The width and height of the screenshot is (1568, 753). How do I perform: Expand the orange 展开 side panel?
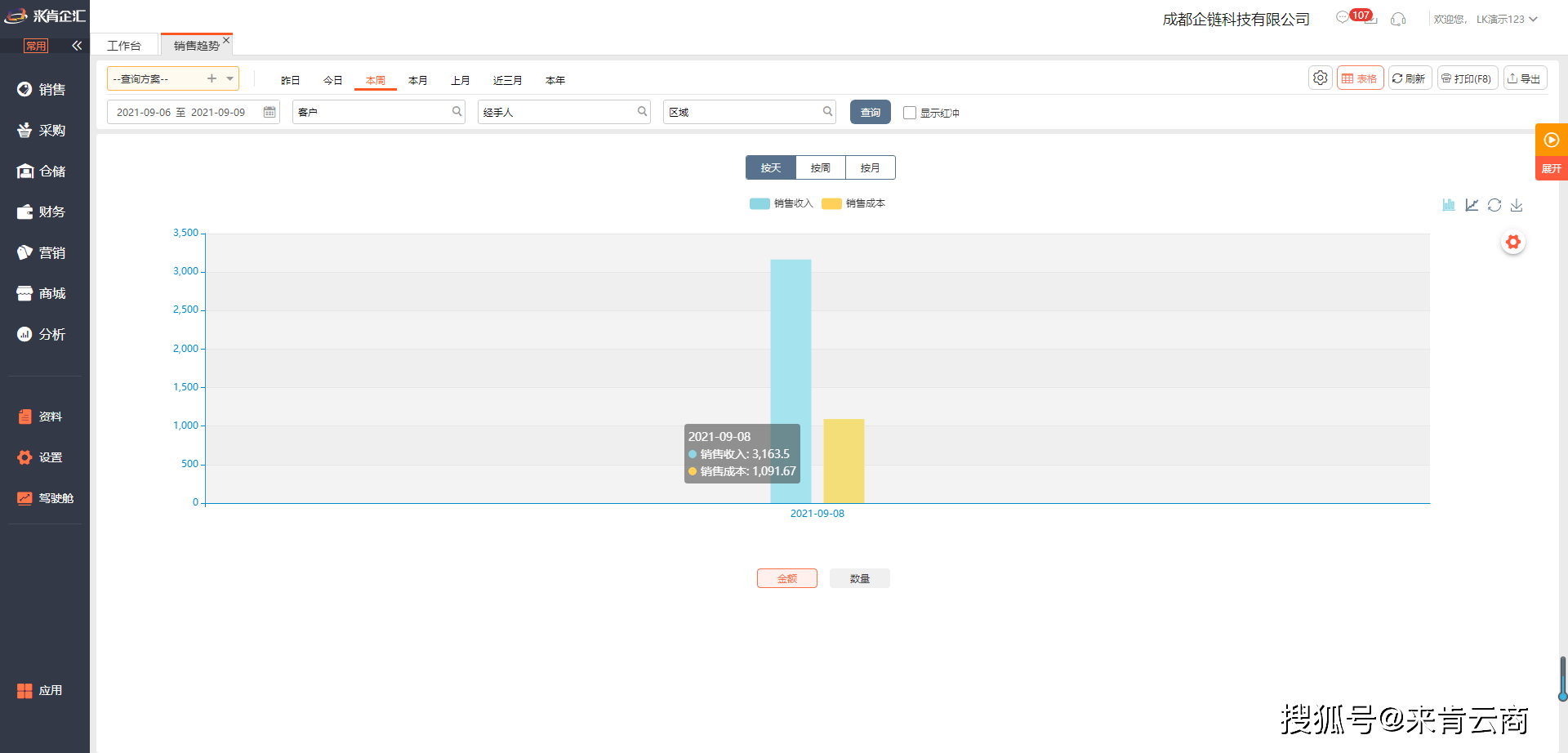coord(1551,152)
